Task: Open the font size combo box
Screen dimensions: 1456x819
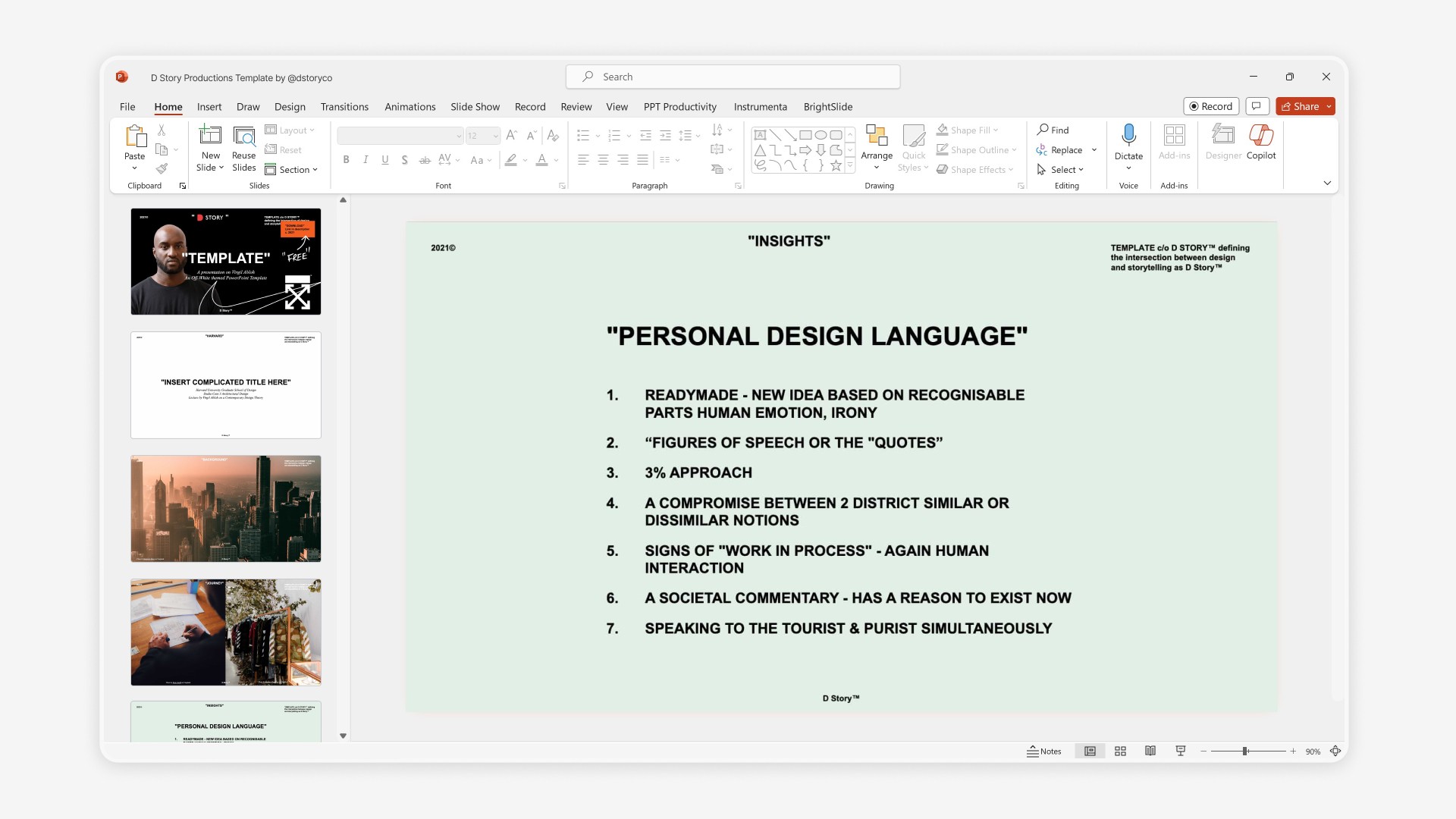Action: (x=482, y=136)
